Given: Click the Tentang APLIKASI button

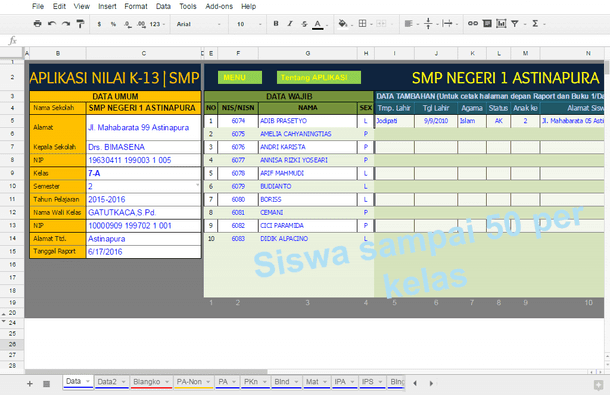Looking at the screenshot, I should (319, 77).
